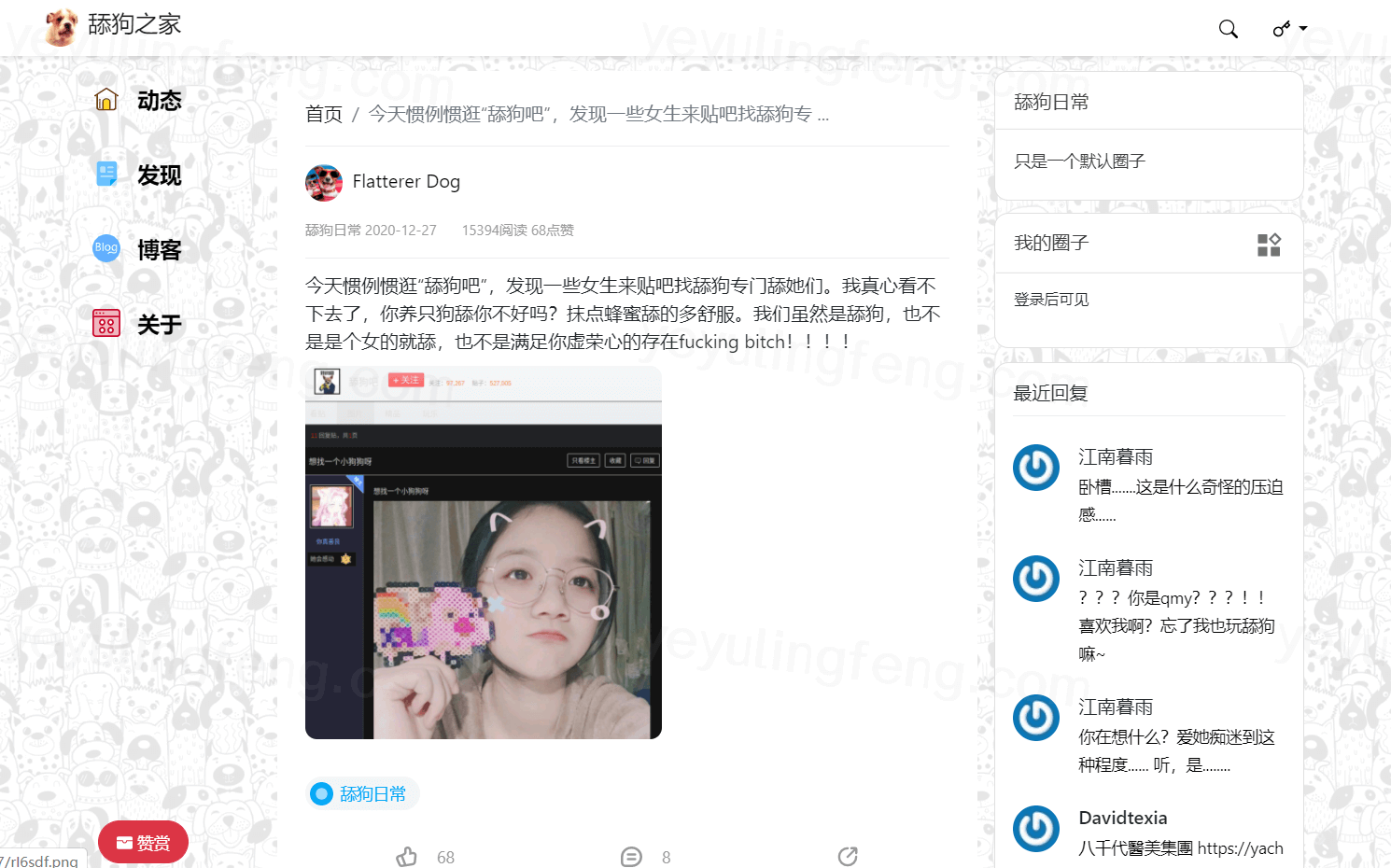Click avatar beside 你在想什么 reply
1391x868 pixels.
pos(1036,718)
